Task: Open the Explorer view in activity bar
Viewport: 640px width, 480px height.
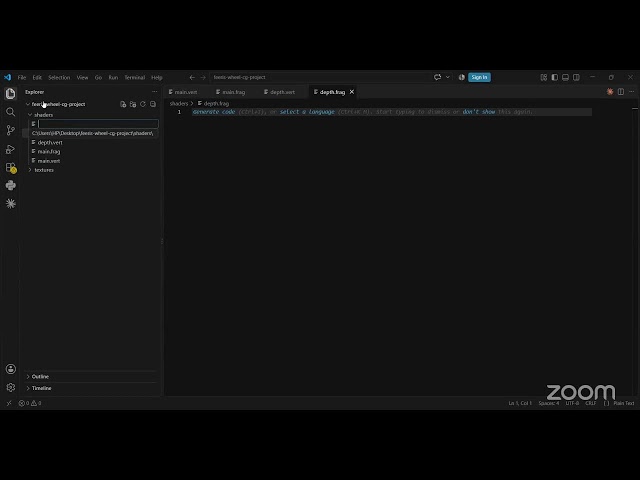Action: click(11, 93)
